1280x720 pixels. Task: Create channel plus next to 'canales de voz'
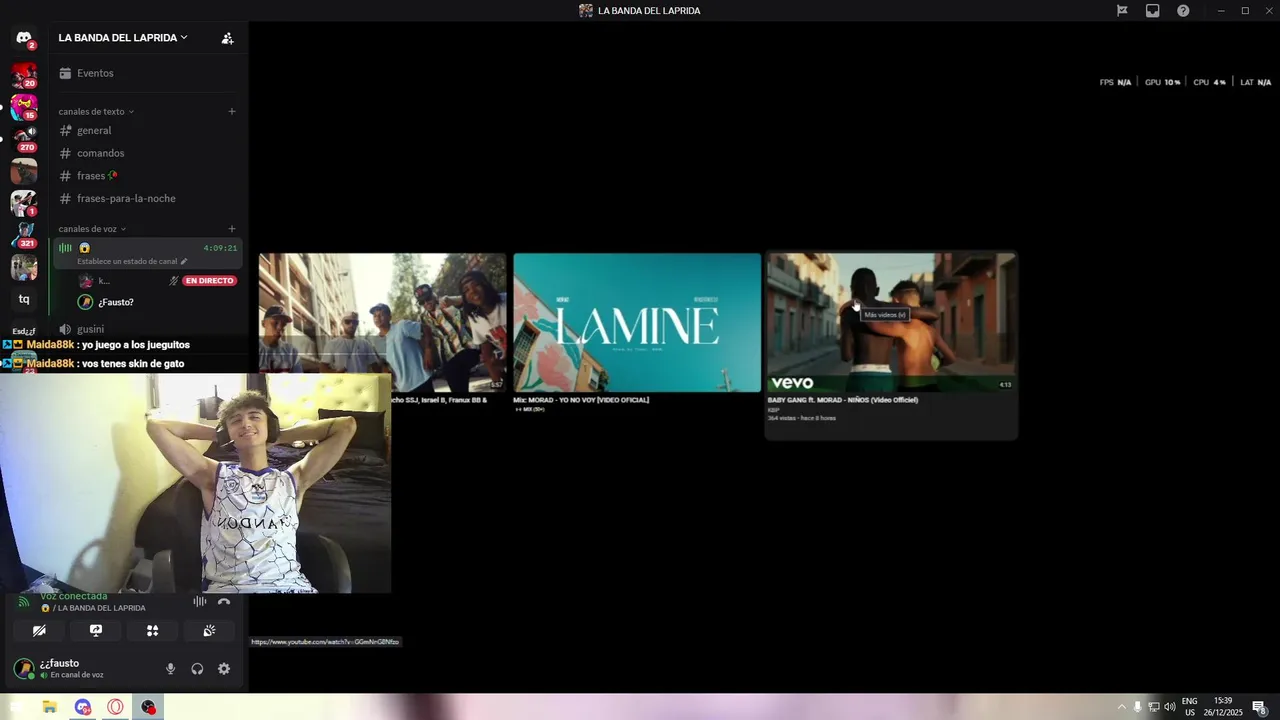coord(232,229)
